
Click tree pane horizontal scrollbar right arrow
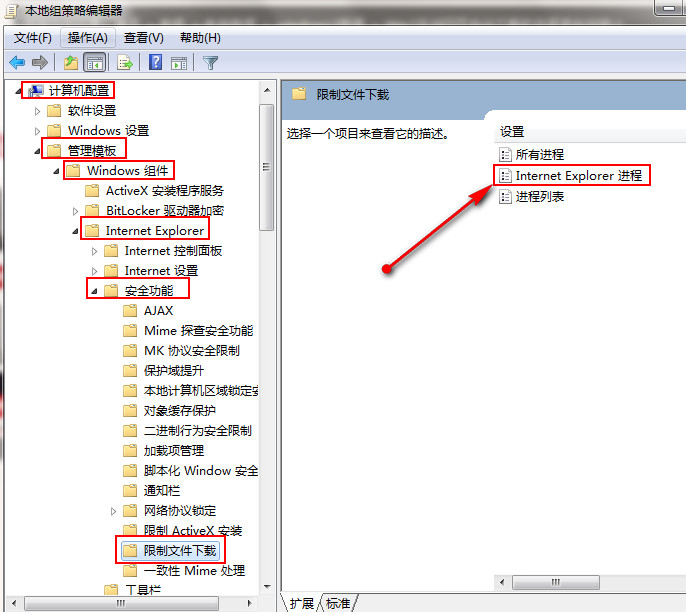(x=250, y=604)
